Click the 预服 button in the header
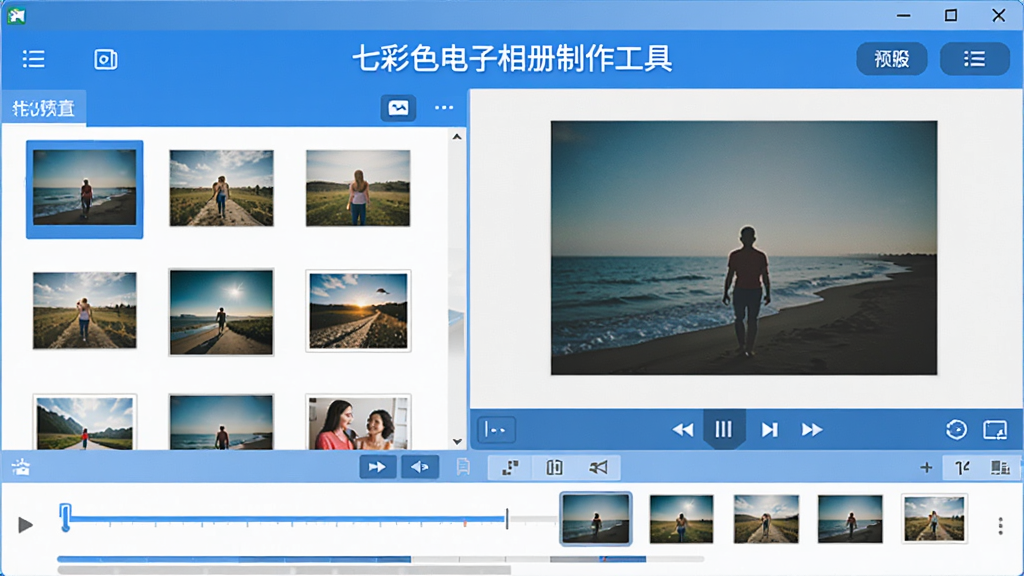This screenshot has height=576, width=1024. click(x=891, y=59)
